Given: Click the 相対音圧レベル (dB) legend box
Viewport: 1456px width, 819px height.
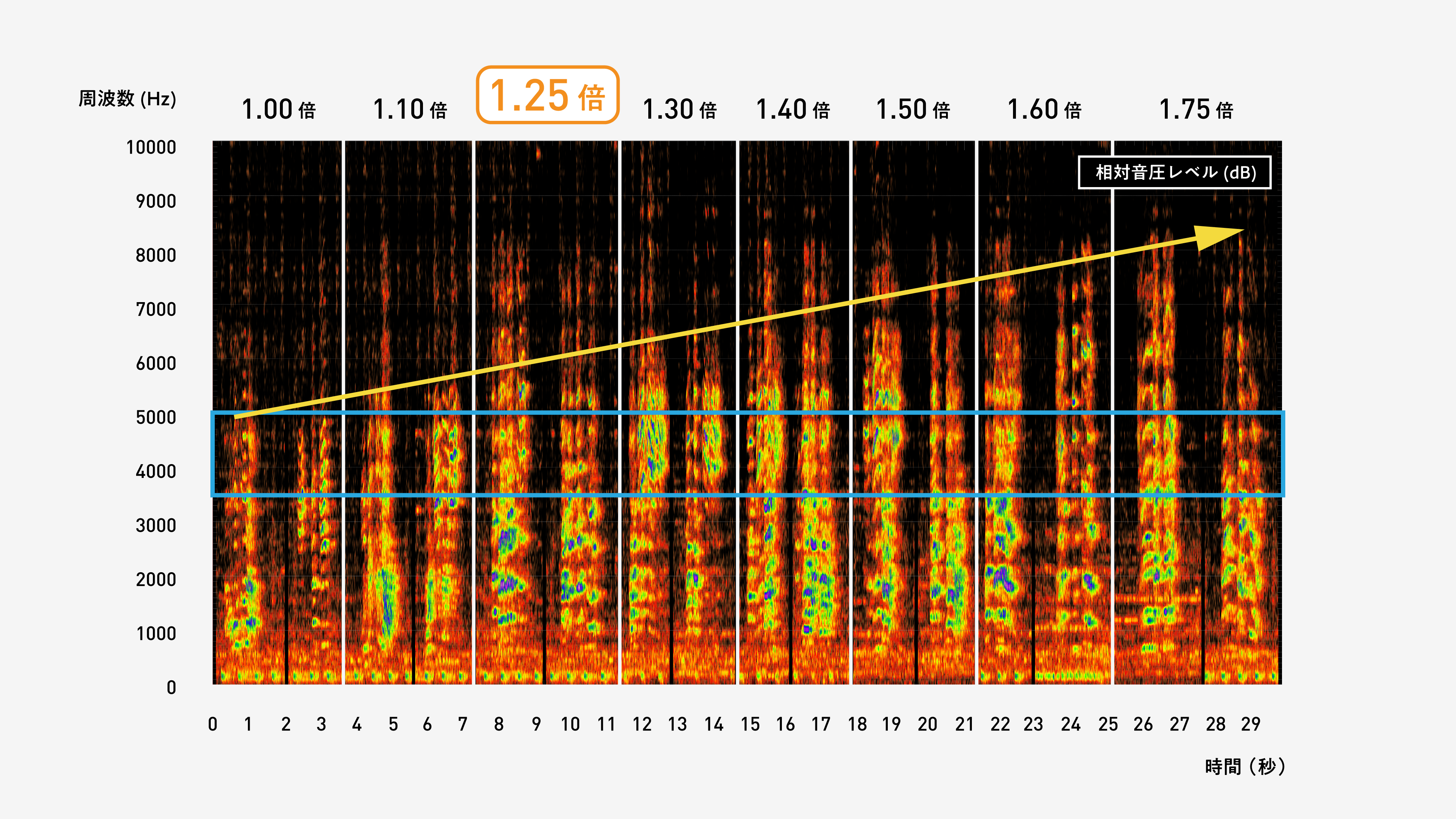Looking at the screenshot, I should tap(1175, 173).
